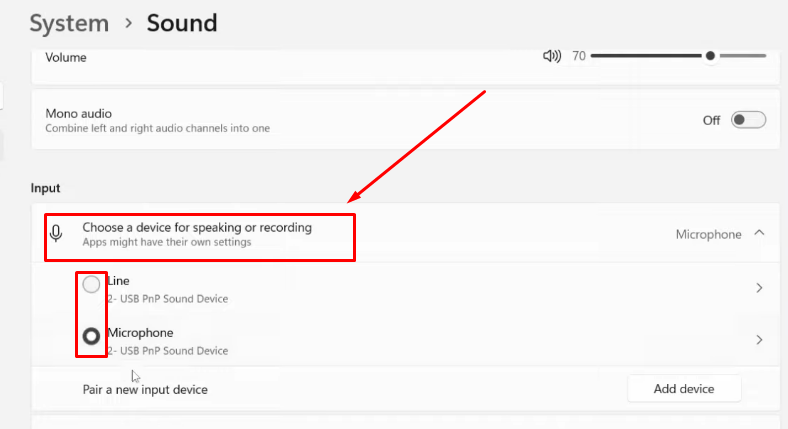Collapse the input device list chevron
The image size is (788, 429).
tap(759, 234)
